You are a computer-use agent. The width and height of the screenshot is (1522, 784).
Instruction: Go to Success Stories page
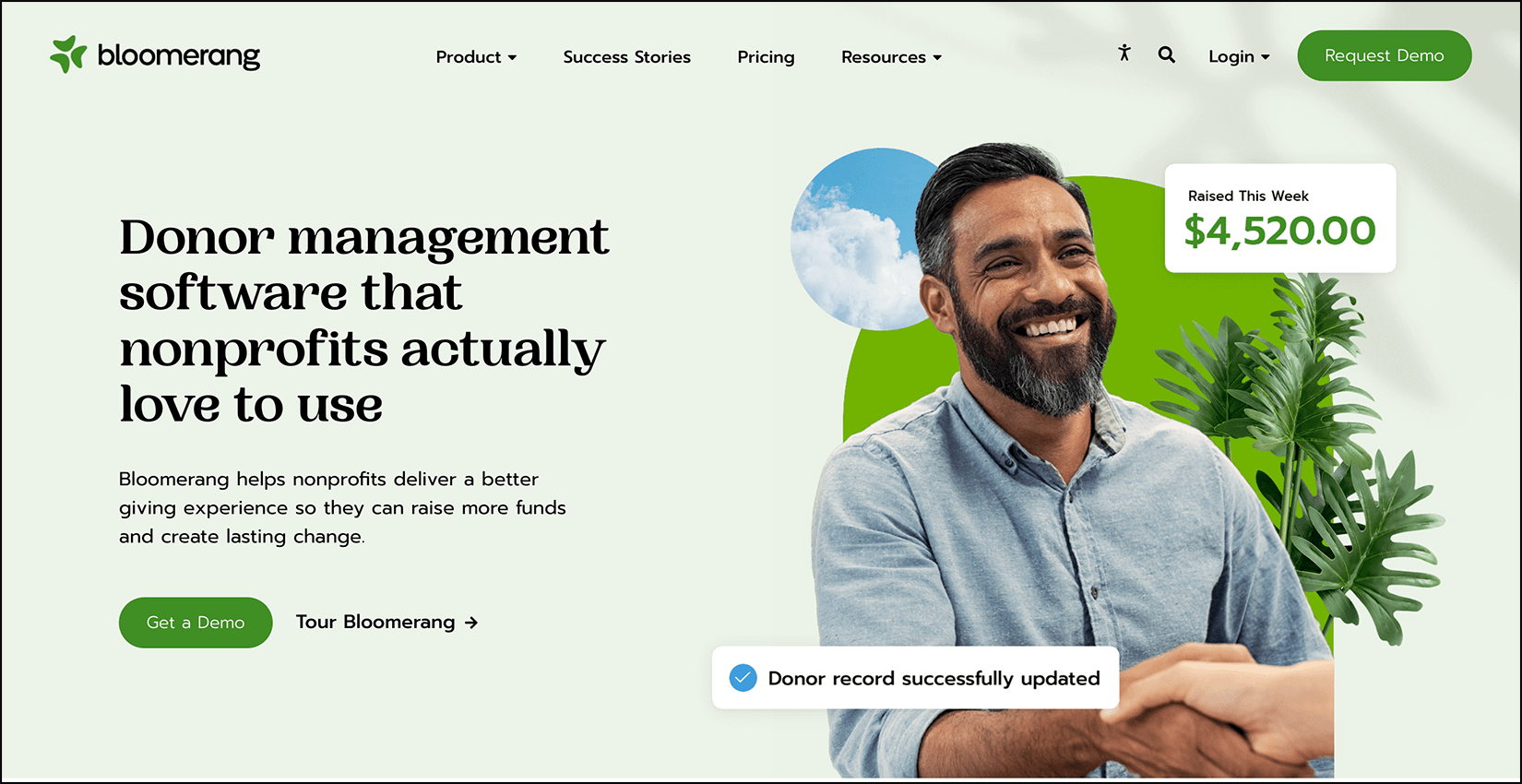(626, 57)
